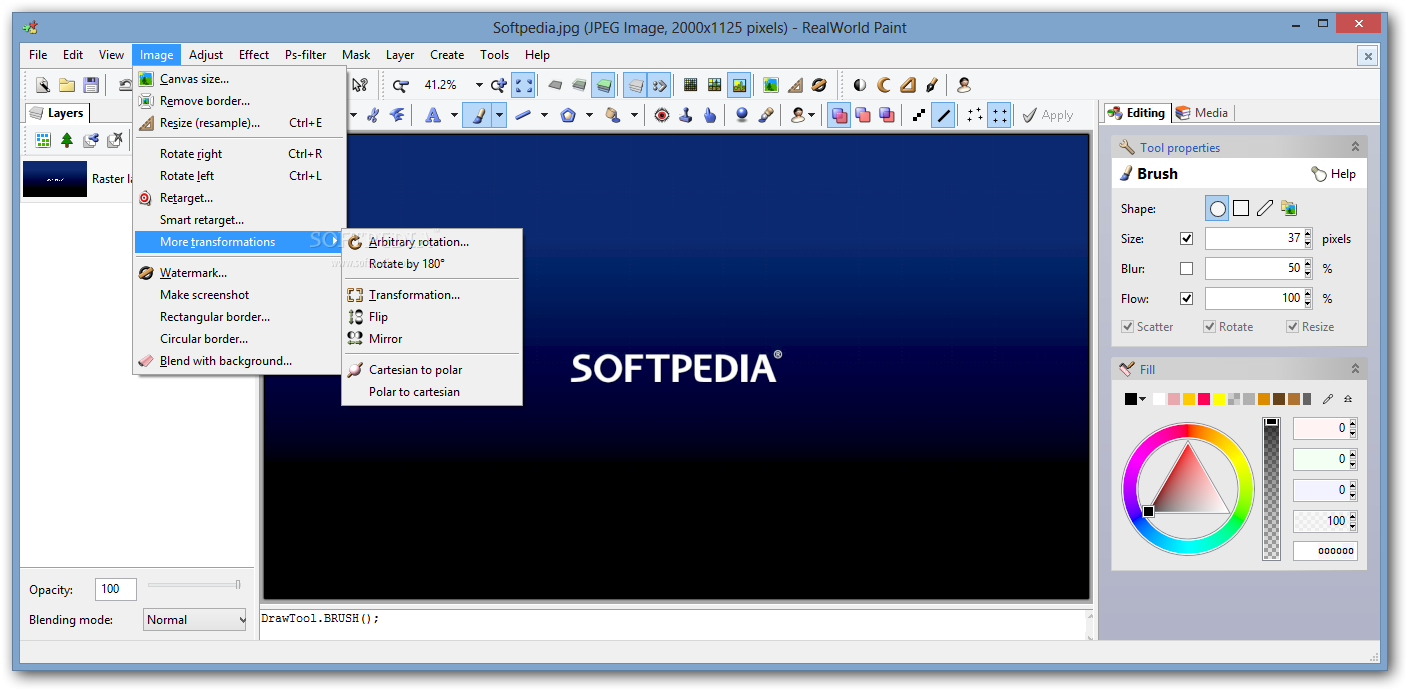
Task: Expand the Brush tool dropdown arrow
Action: tap(498, 115)
